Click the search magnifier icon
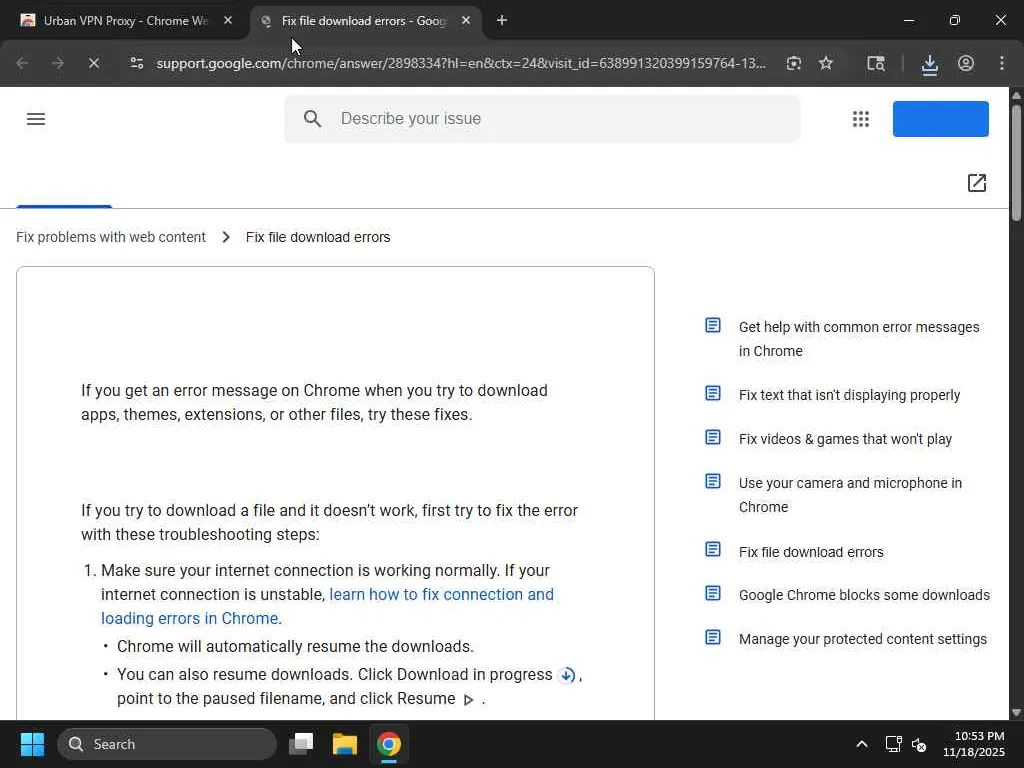 [x=312, y=119]
